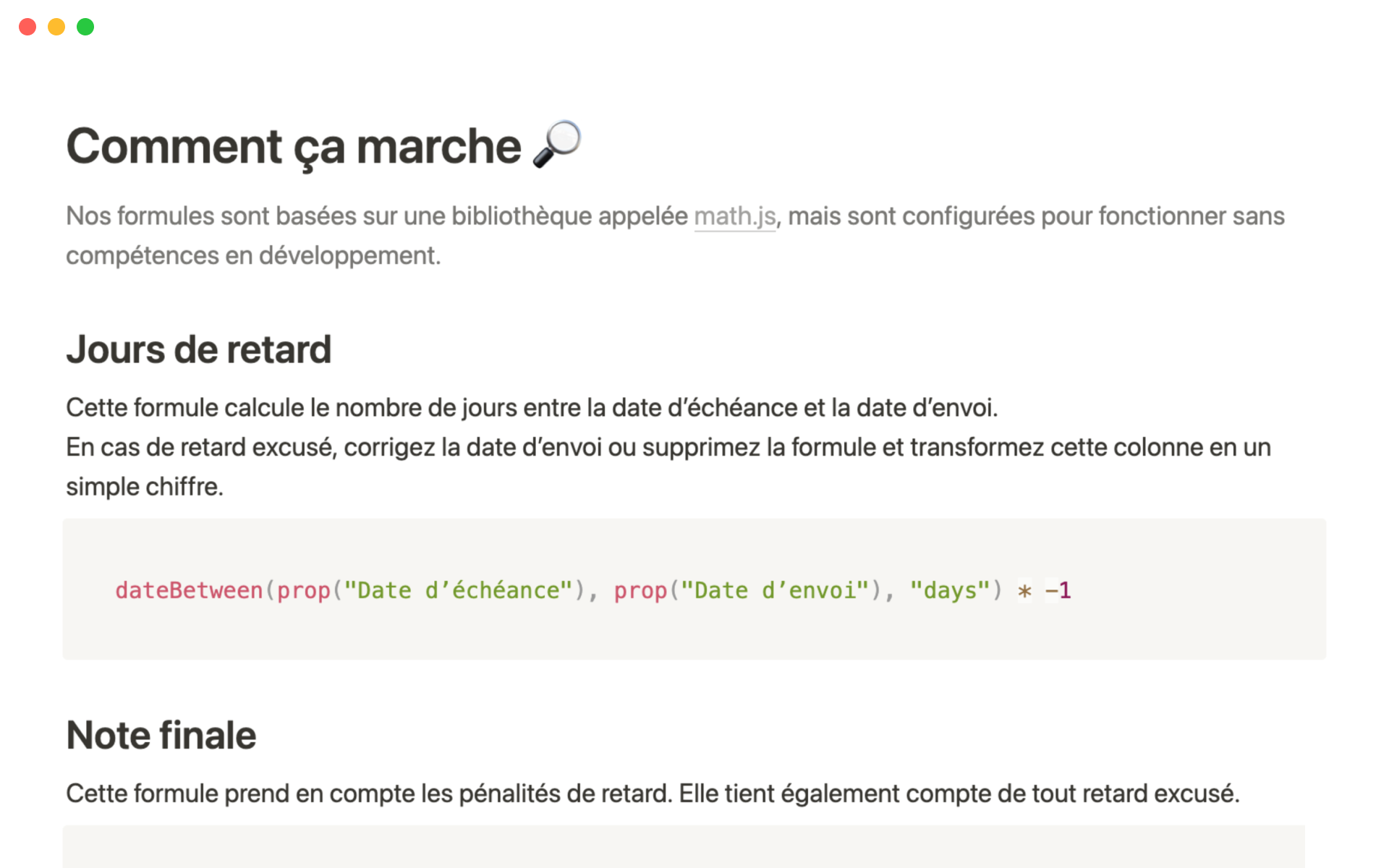
Task: Click the "Date d’échéance" string in formula
Action: coord(458,590)
